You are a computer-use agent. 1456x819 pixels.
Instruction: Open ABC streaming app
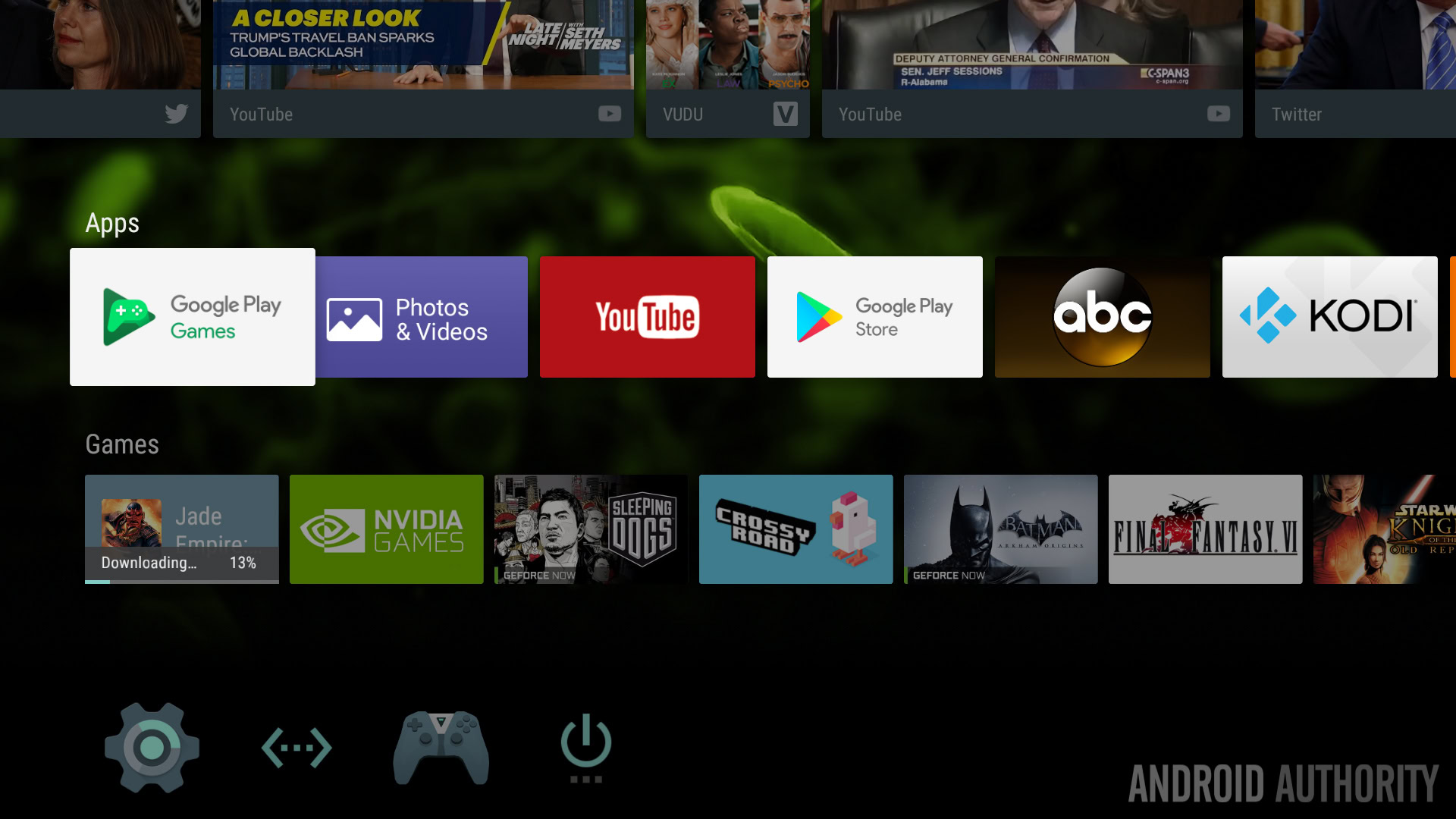point(1102,316)
